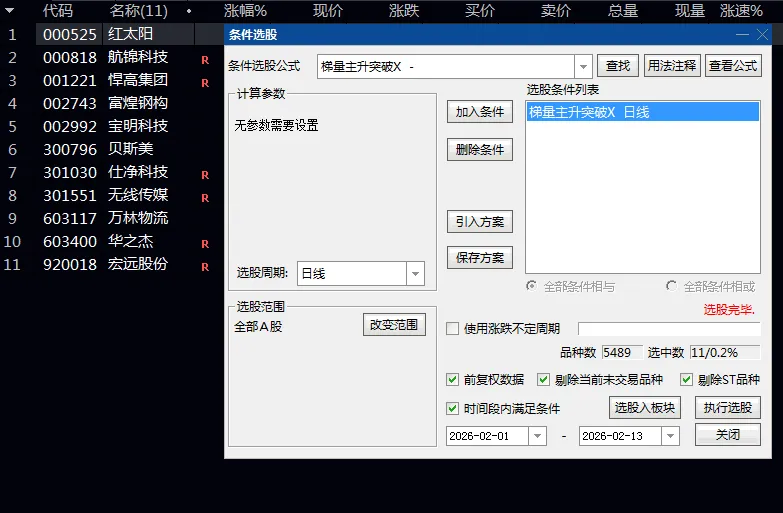This screenshot has width=783, height=513.
Task: Select stock row 000818 航锦科技
Action: [112, 57]
